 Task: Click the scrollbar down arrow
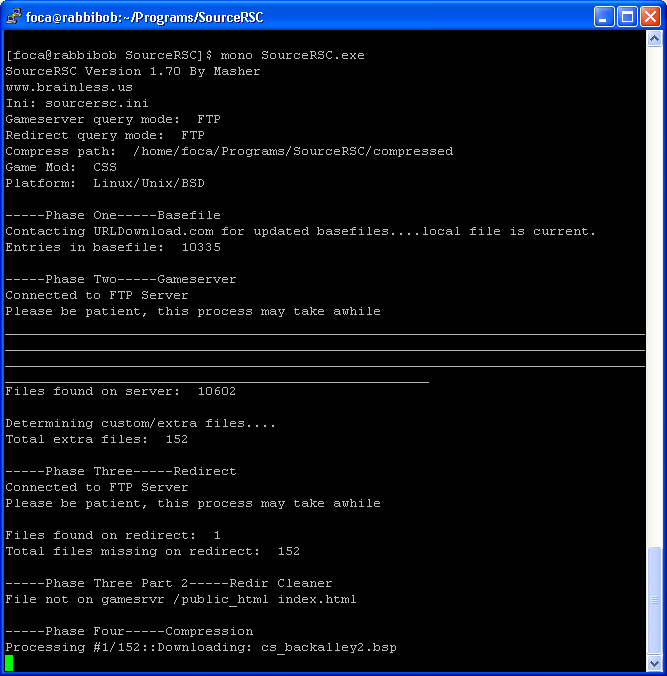point(655,662)
